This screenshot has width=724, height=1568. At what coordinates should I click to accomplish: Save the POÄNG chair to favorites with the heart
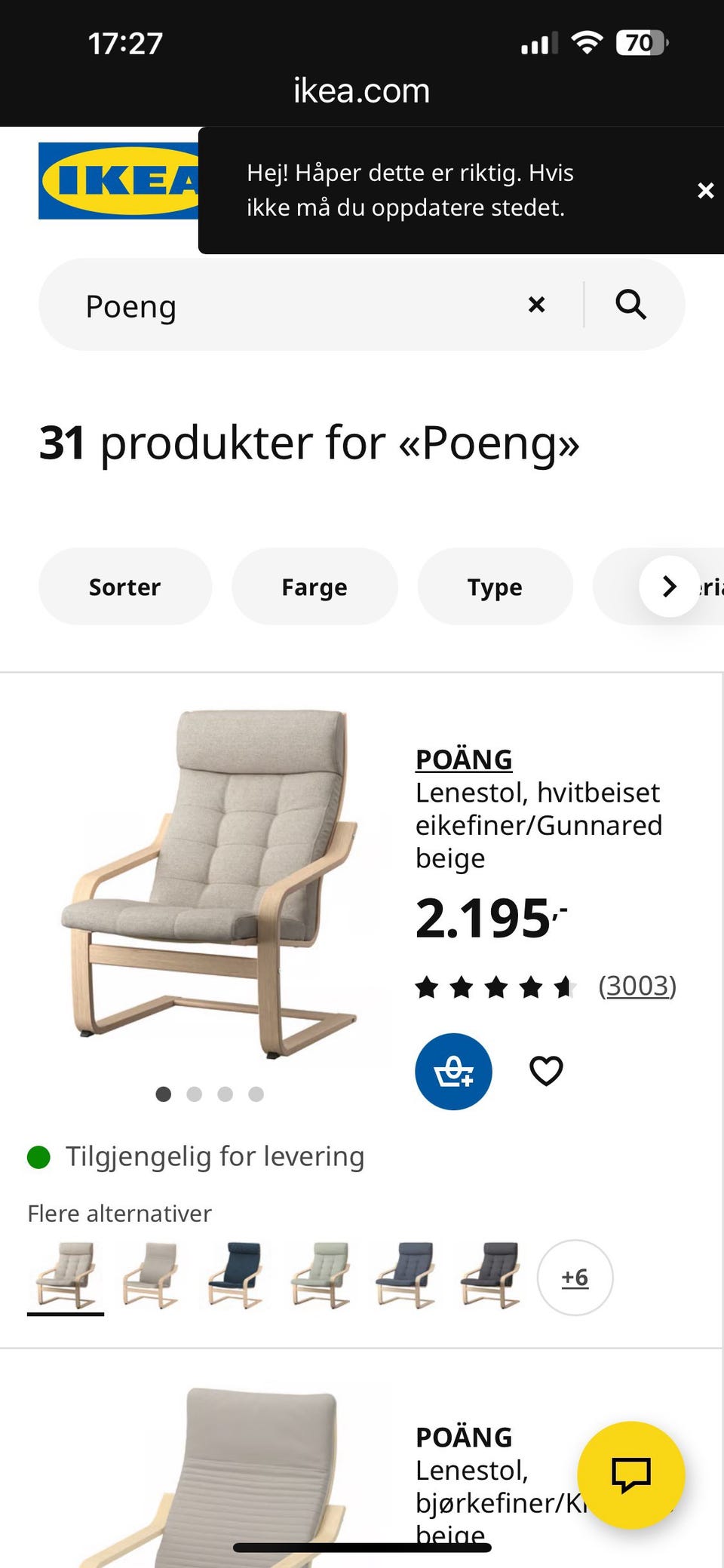click(x=546, y=1071)
